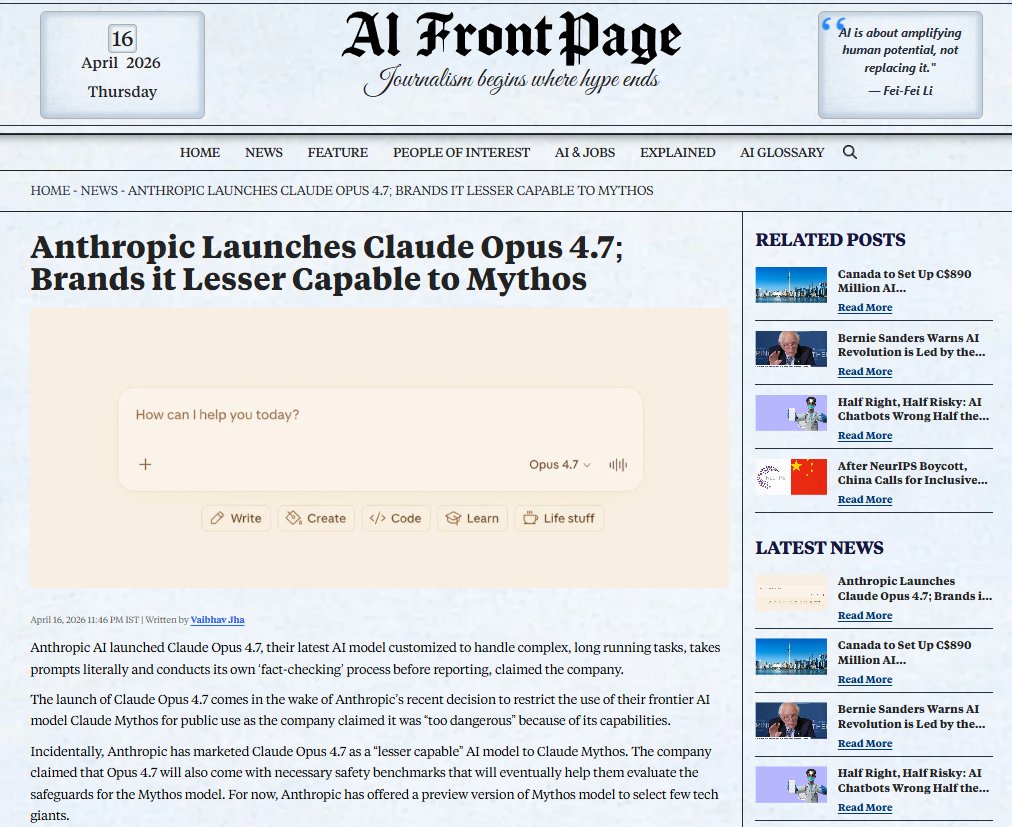The width and height of the screenshot is (1012, 827).
Task: Open the EXPLAINED navigation item
Action: pyautogui.click(x=678, y=152)
